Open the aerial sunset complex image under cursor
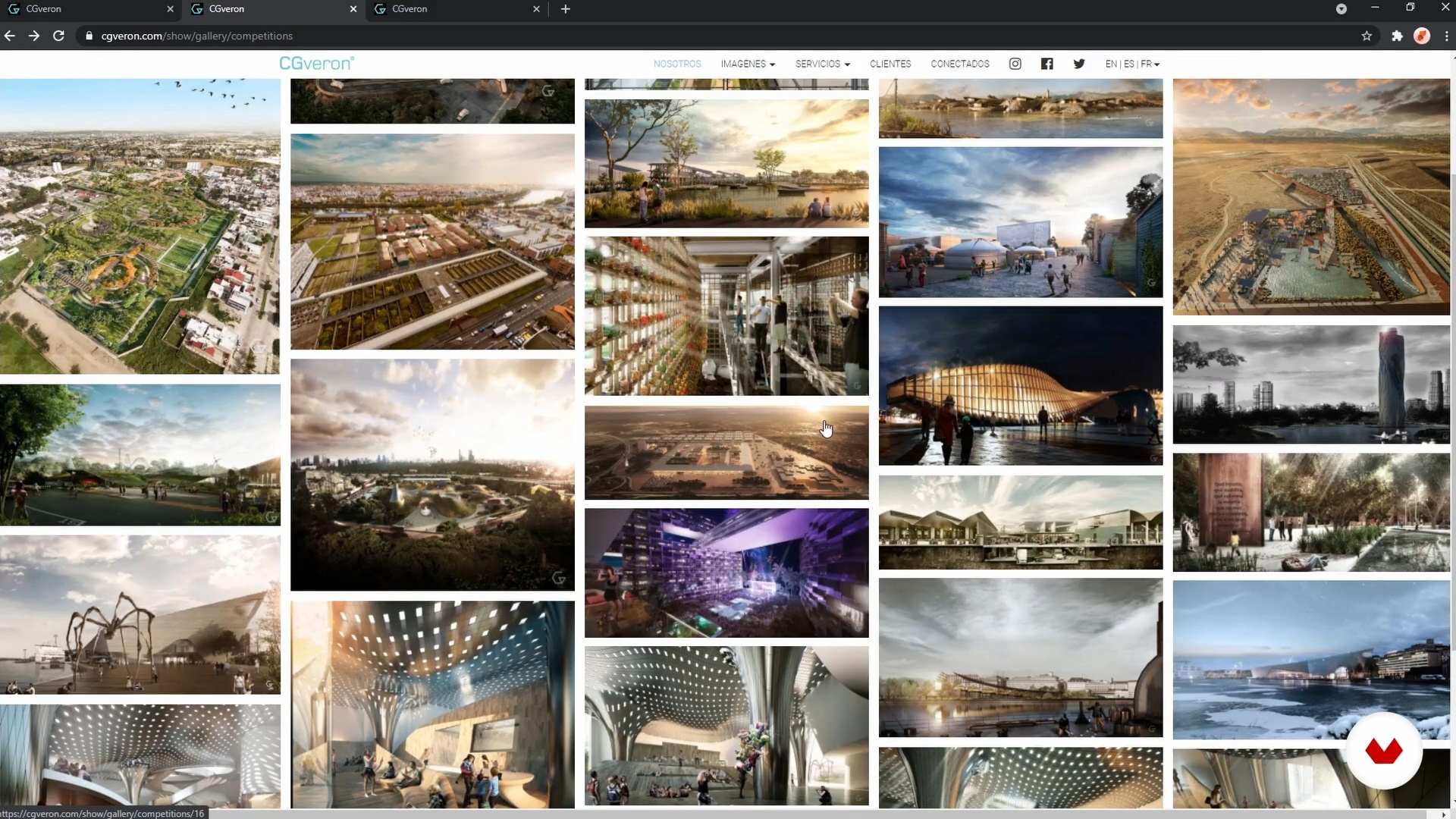The height and width of the screenshot is (819, 1456). pos(726,453)
